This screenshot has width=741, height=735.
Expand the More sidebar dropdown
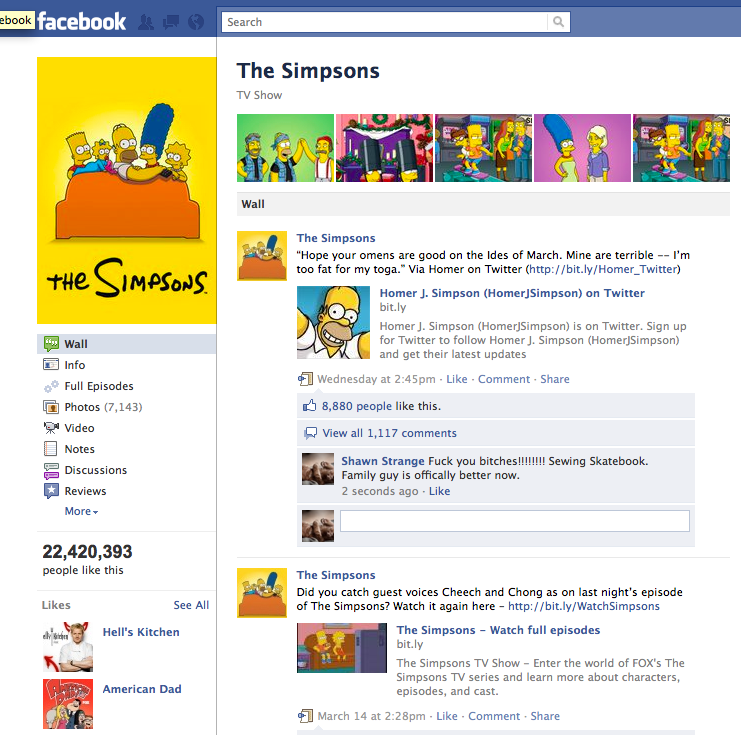point(81,511)
